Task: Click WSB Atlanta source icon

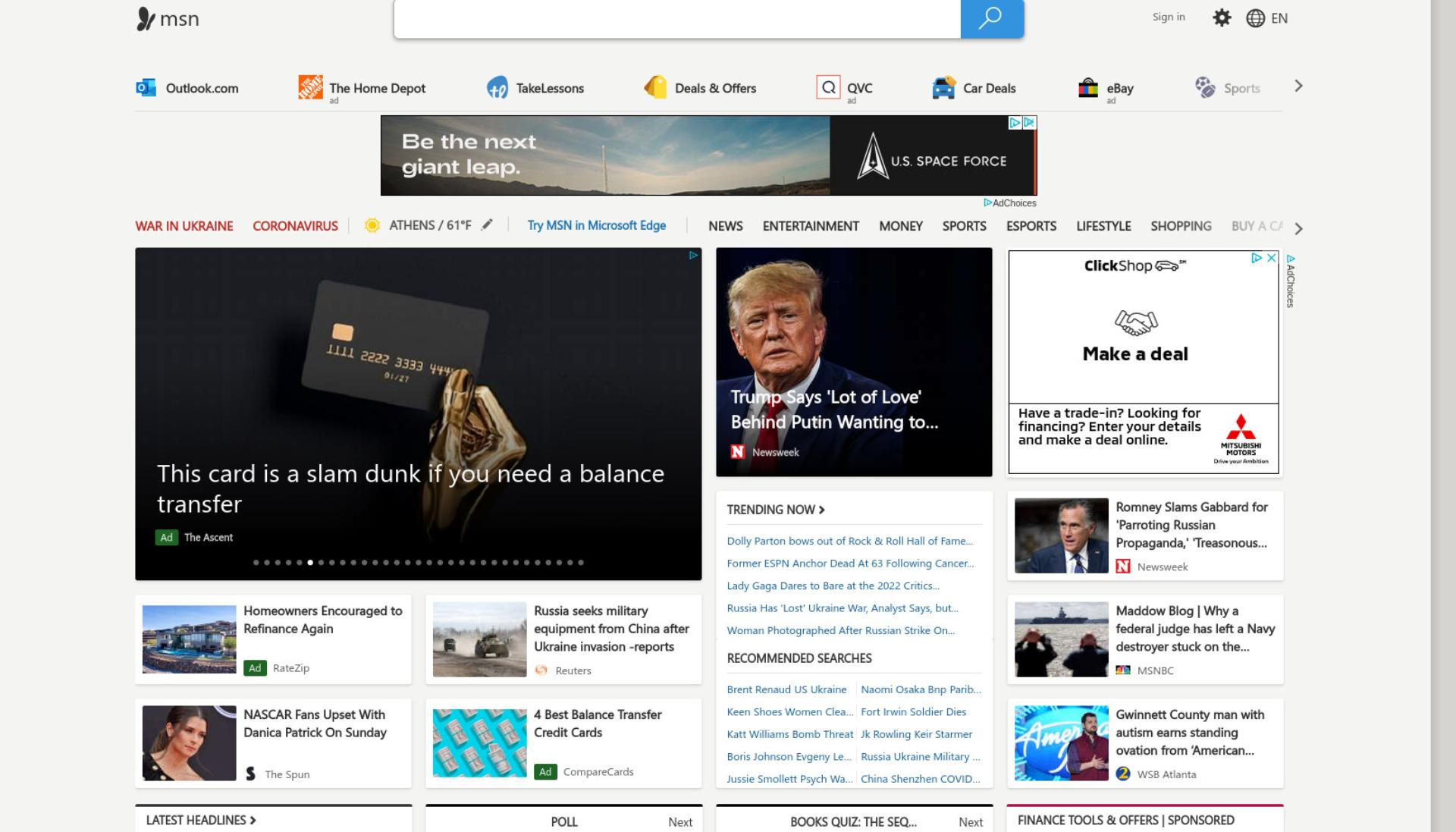Action: coord(1123,774)
